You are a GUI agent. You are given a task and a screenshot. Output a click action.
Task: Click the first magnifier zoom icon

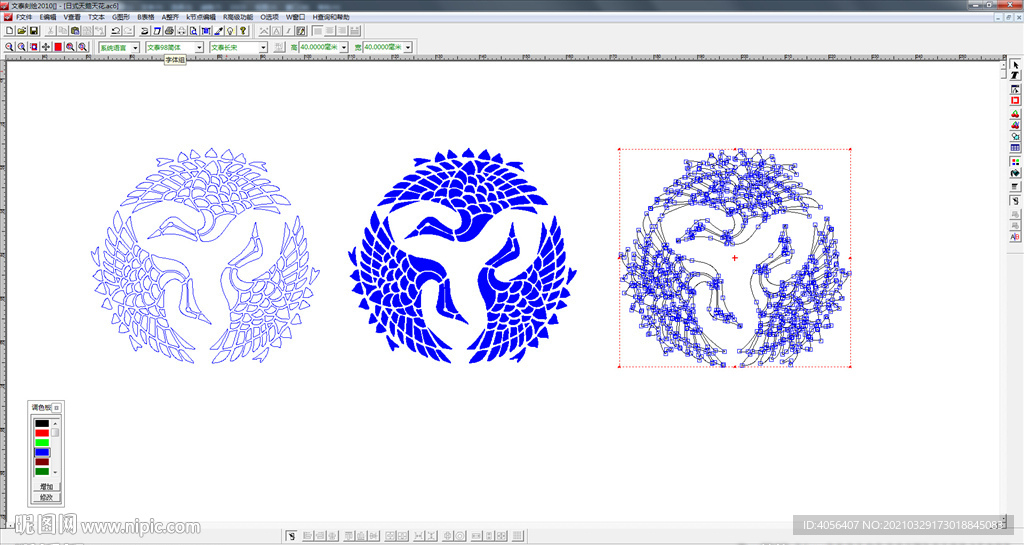click(9, 47)
